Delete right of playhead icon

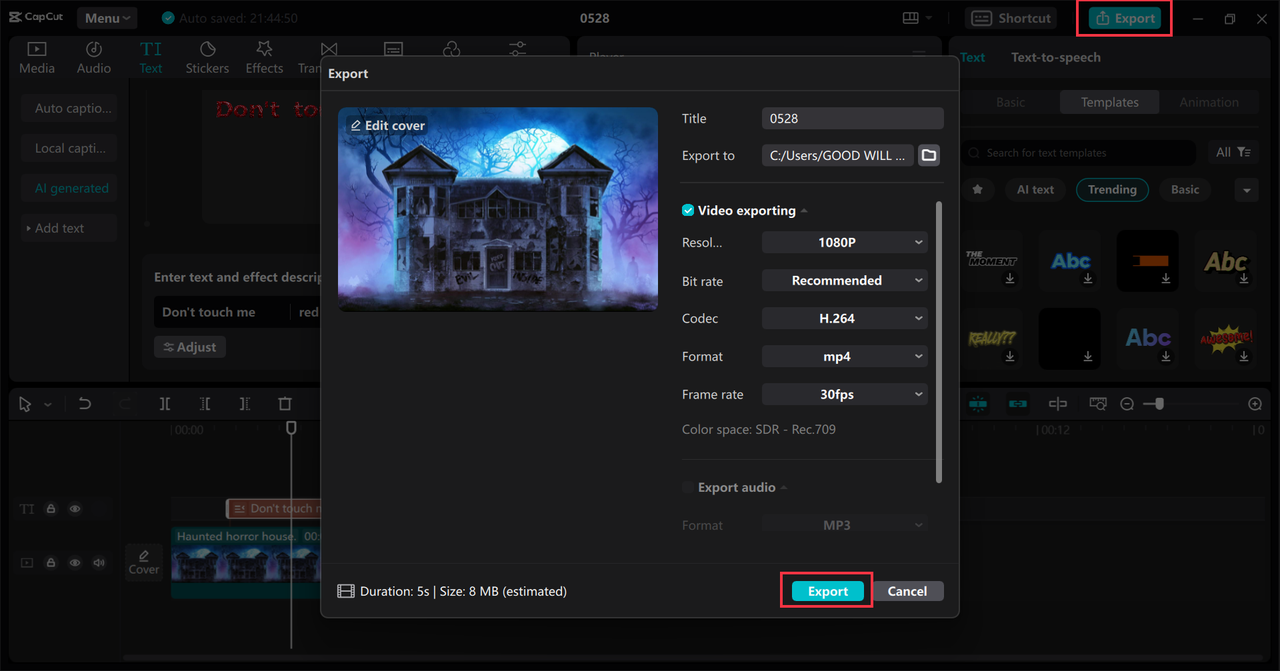click(x=245, y=404)
